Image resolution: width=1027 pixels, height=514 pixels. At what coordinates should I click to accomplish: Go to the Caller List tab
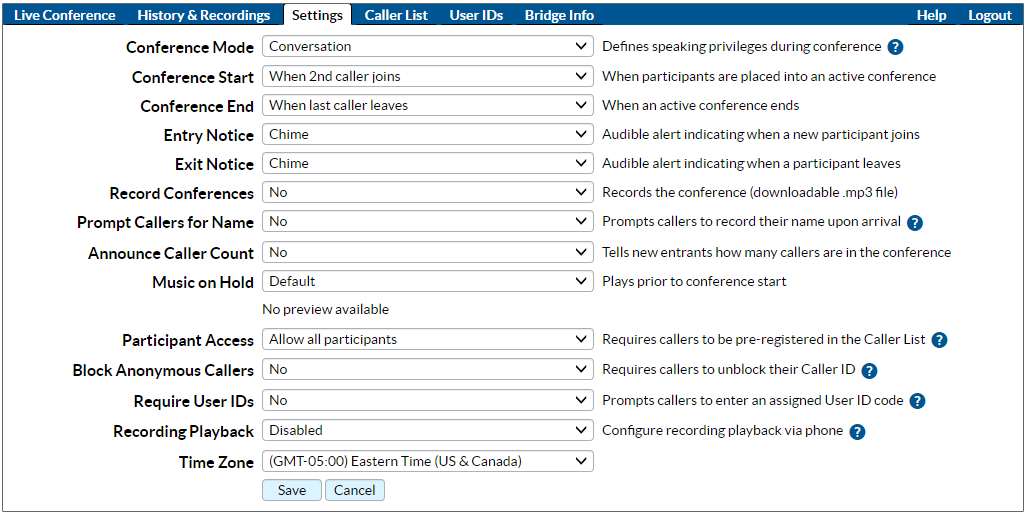click(396, 15)
